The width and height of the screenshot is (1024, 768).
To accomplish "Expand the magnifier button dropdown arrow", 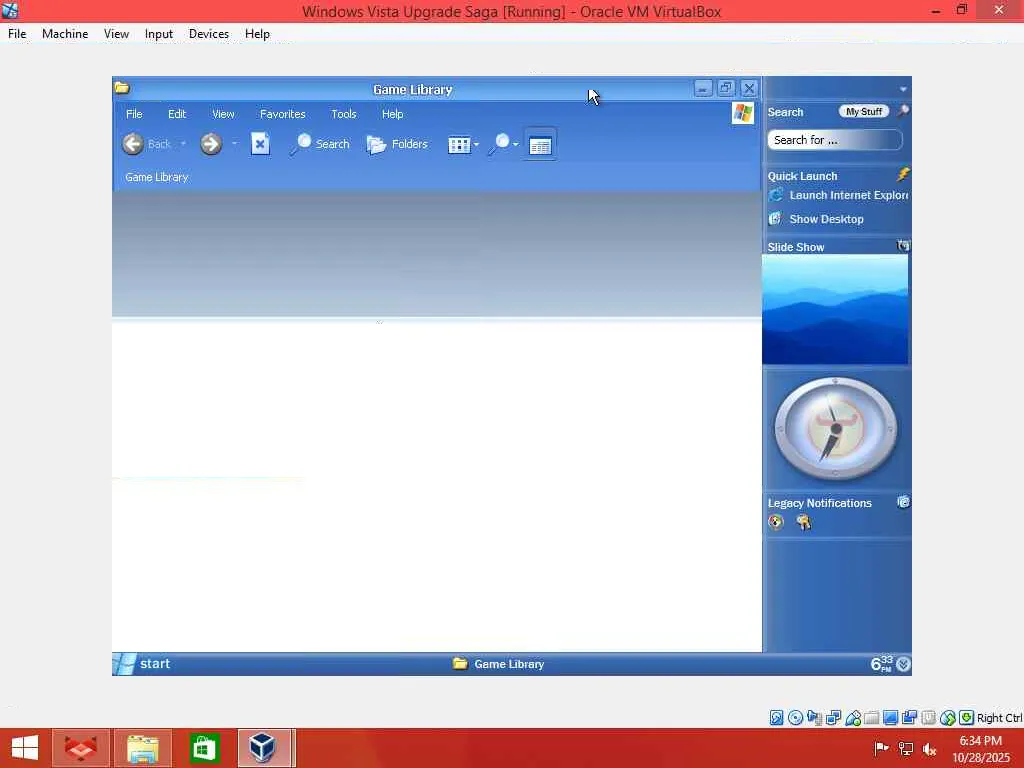I will pos(516,144).
